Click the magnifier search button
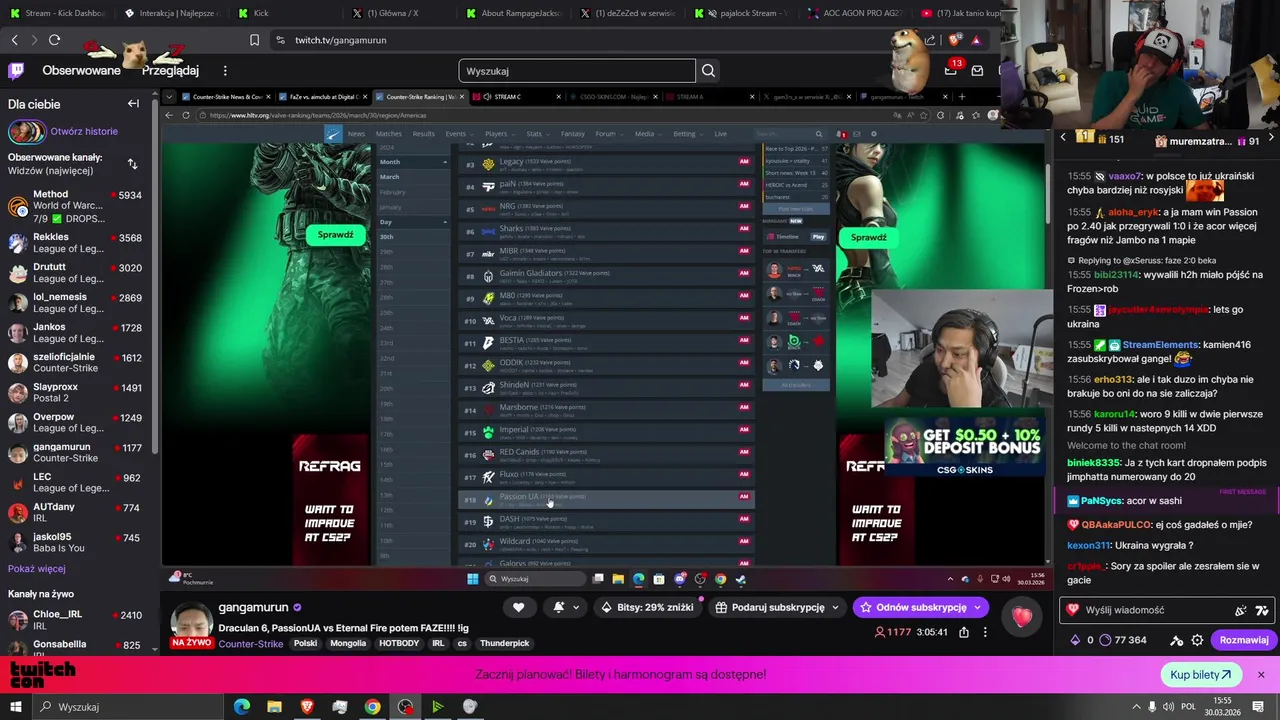Viewport: 1280px width, 720px height. coord(708,71)
